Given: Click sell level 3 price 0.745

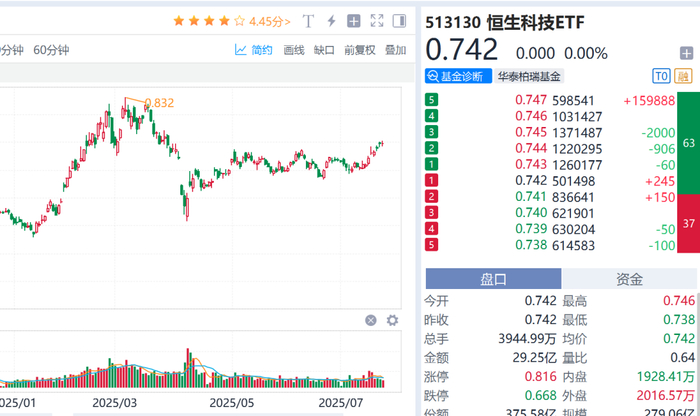Looking at the screenshot, I should coord(531,132).
